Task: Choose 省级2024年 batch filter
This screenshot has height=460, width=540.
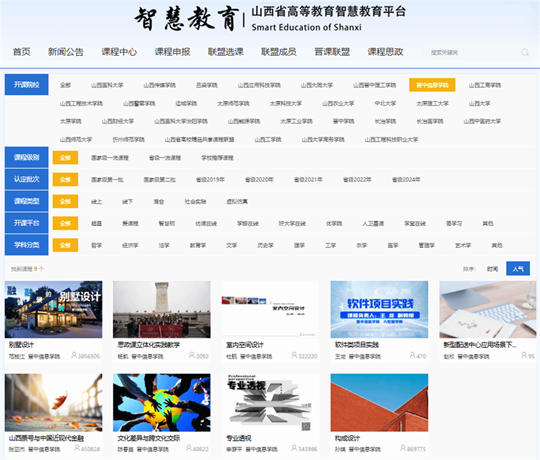Action: [406, 179]
